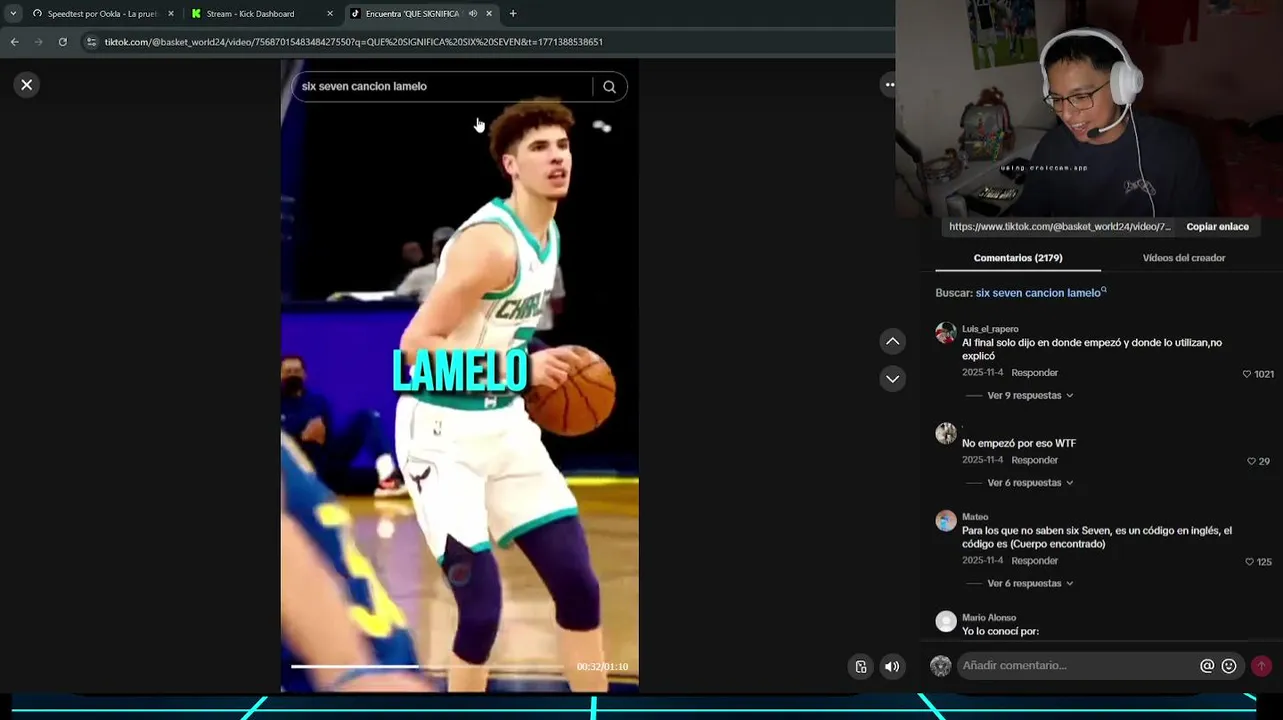Click Responder under 'No empezó por eso WTF'

coord(1034,461)
